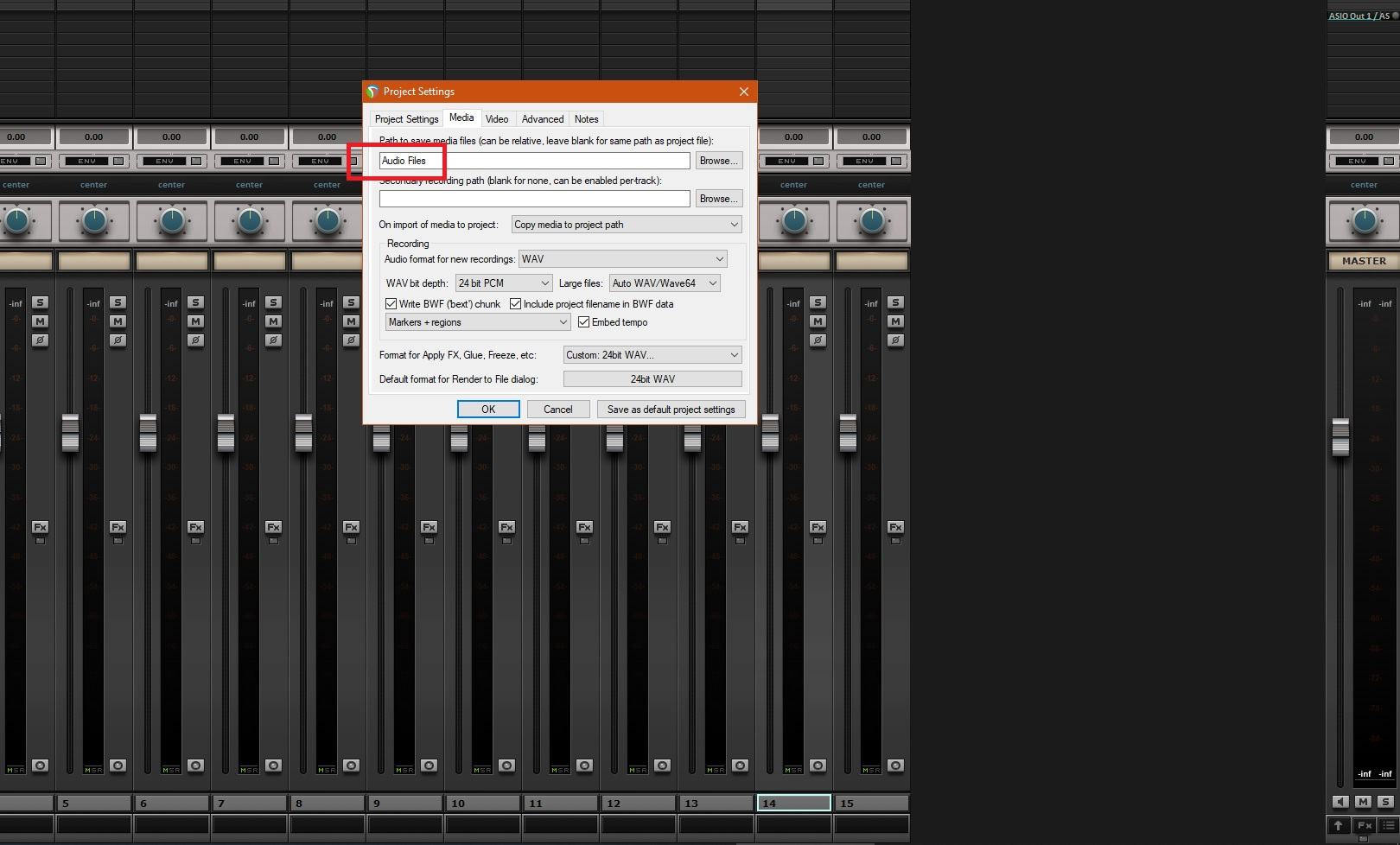Click Browse for the secondary recording path
The width and height of the screenshot is (1400, 845).
tap(718, 199)
